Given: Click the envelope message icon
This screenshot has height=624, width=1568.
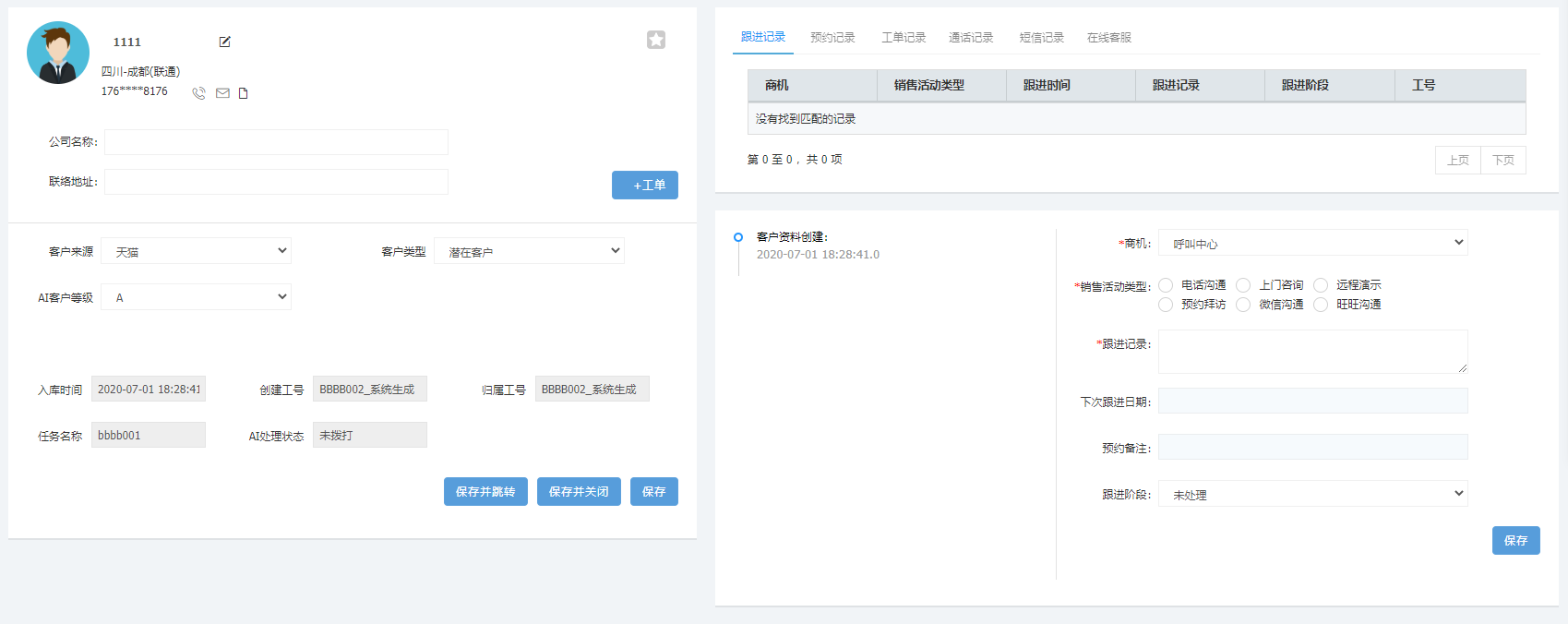Looking at the screenshot, I should 222,93.
